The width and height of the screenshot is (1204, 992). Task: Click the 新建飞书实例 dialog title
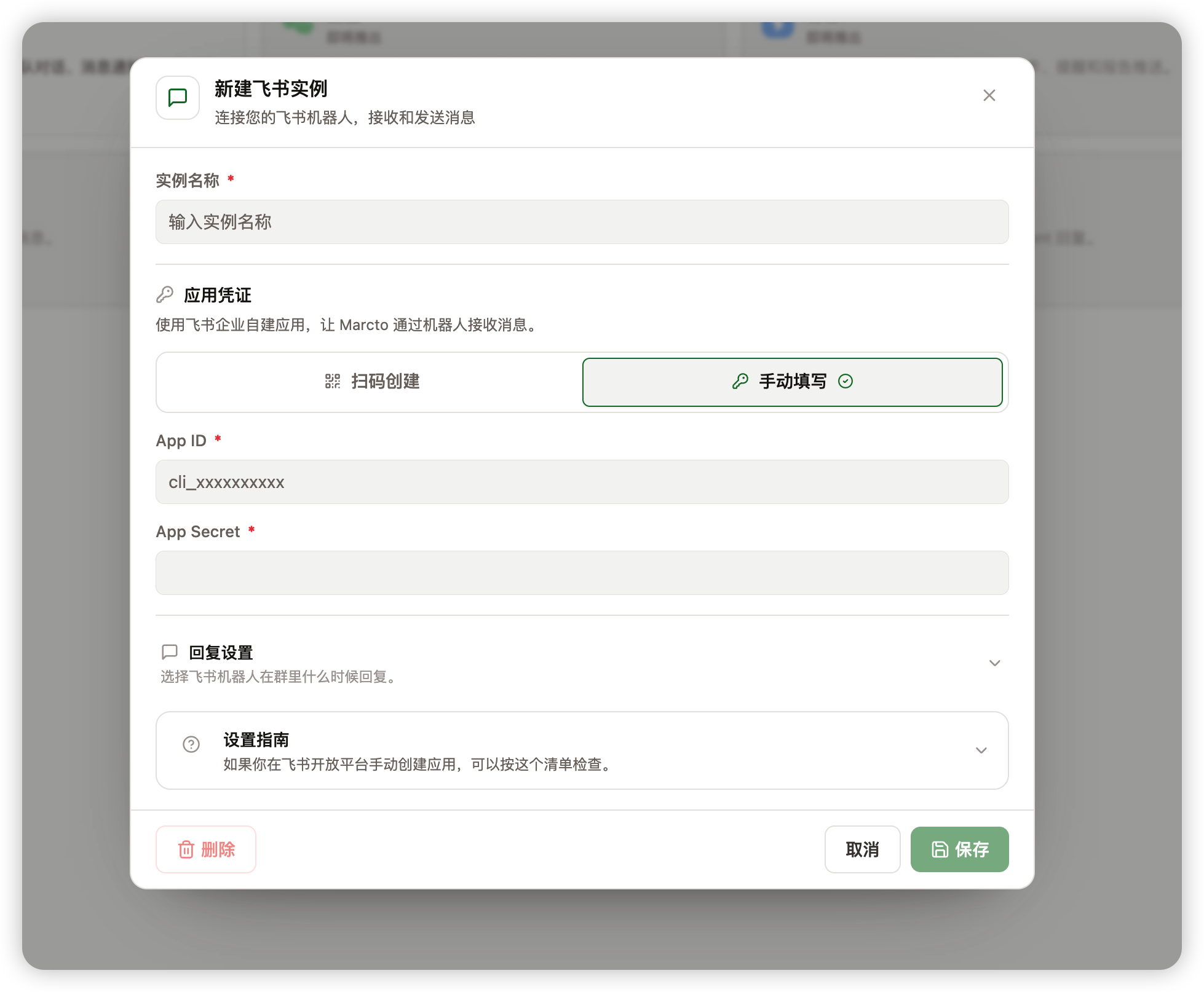pyautogui.click(x=271, y=89)
